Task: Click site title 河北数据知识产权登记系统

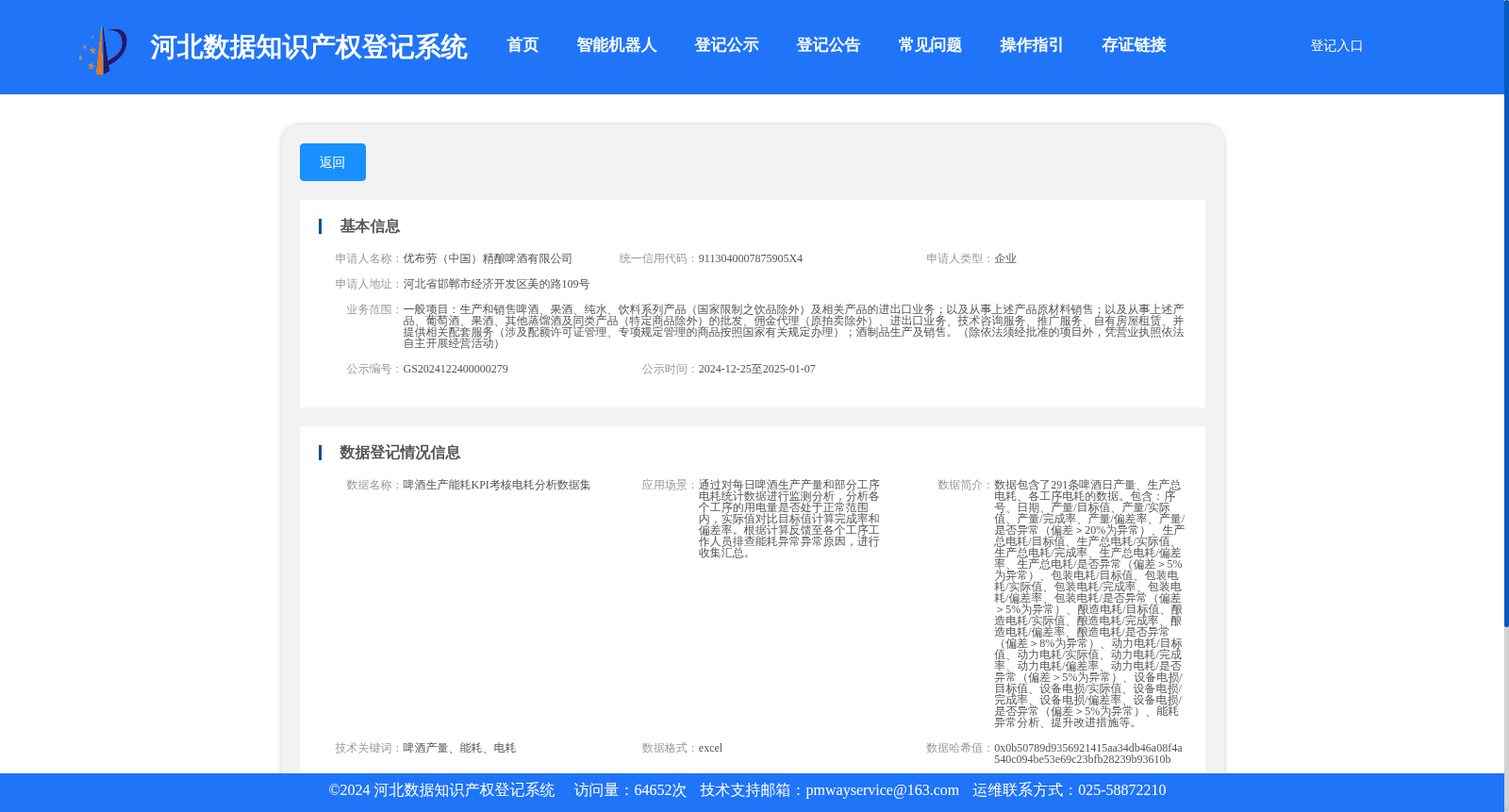Action: tap(308, 47)
